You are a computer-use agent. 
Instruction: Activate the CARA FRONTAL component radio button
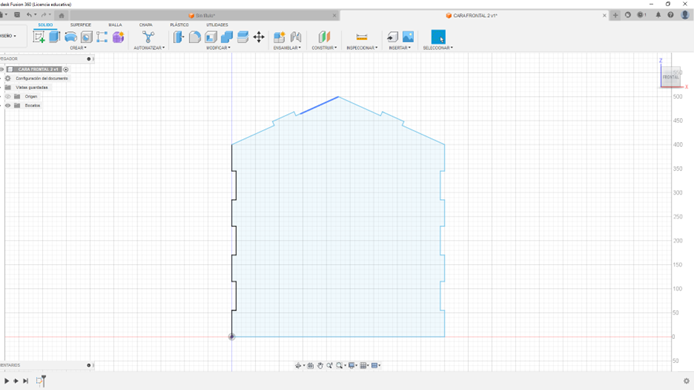66,70
